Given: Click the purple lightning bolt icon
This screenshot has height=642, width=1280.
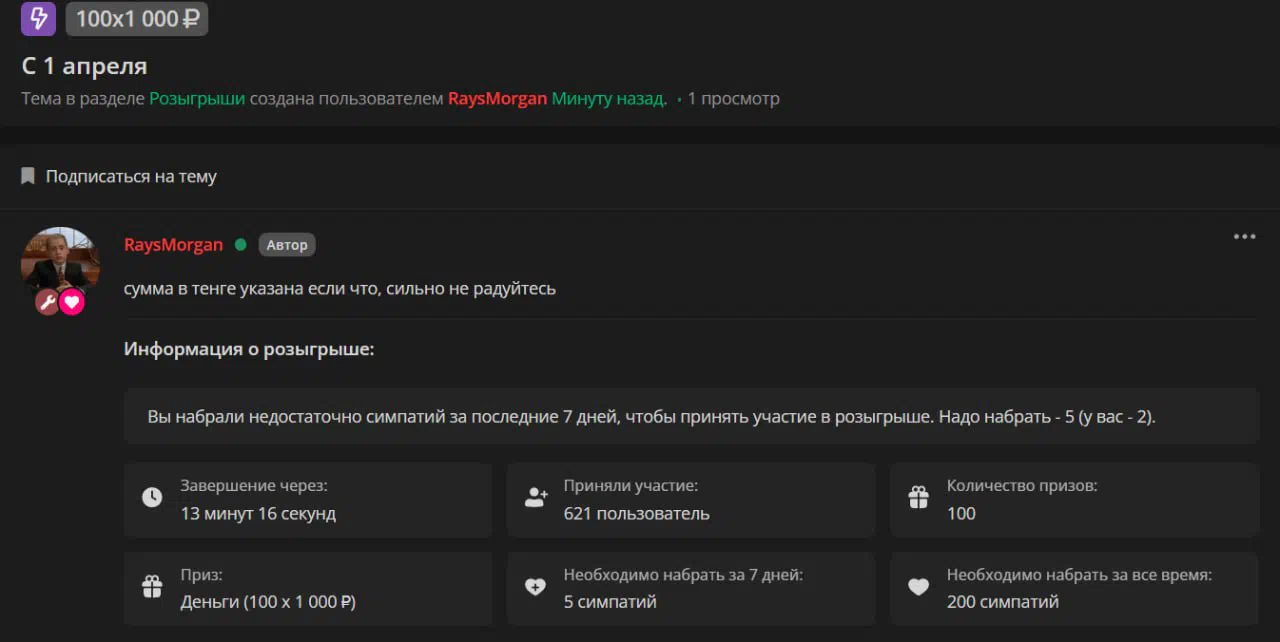Looking at the screenshot, I should coord(38,18).
